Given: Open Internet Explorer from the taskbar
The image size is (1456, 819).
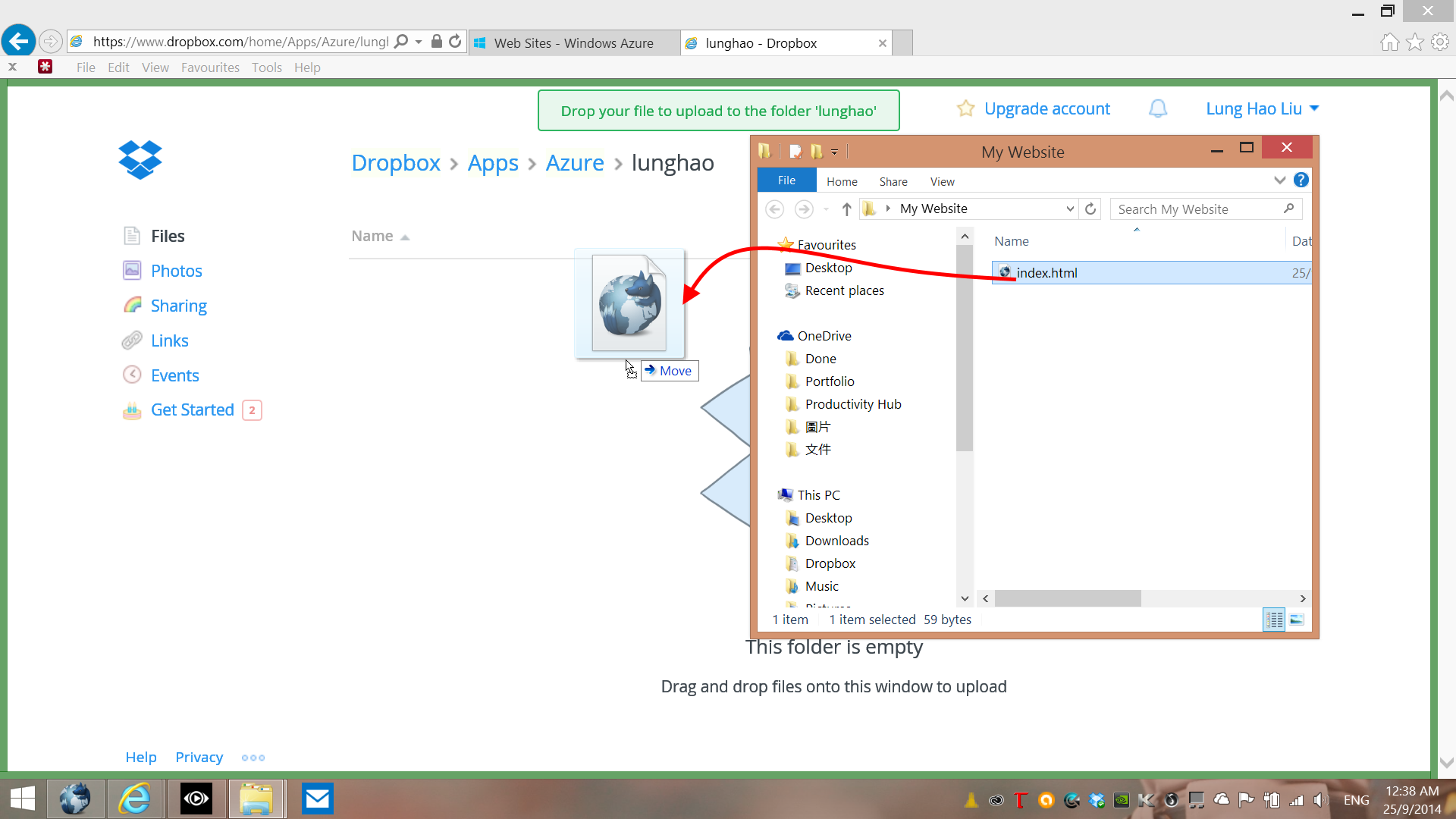Looking at the screenshot, I should [x=135, y=799].
